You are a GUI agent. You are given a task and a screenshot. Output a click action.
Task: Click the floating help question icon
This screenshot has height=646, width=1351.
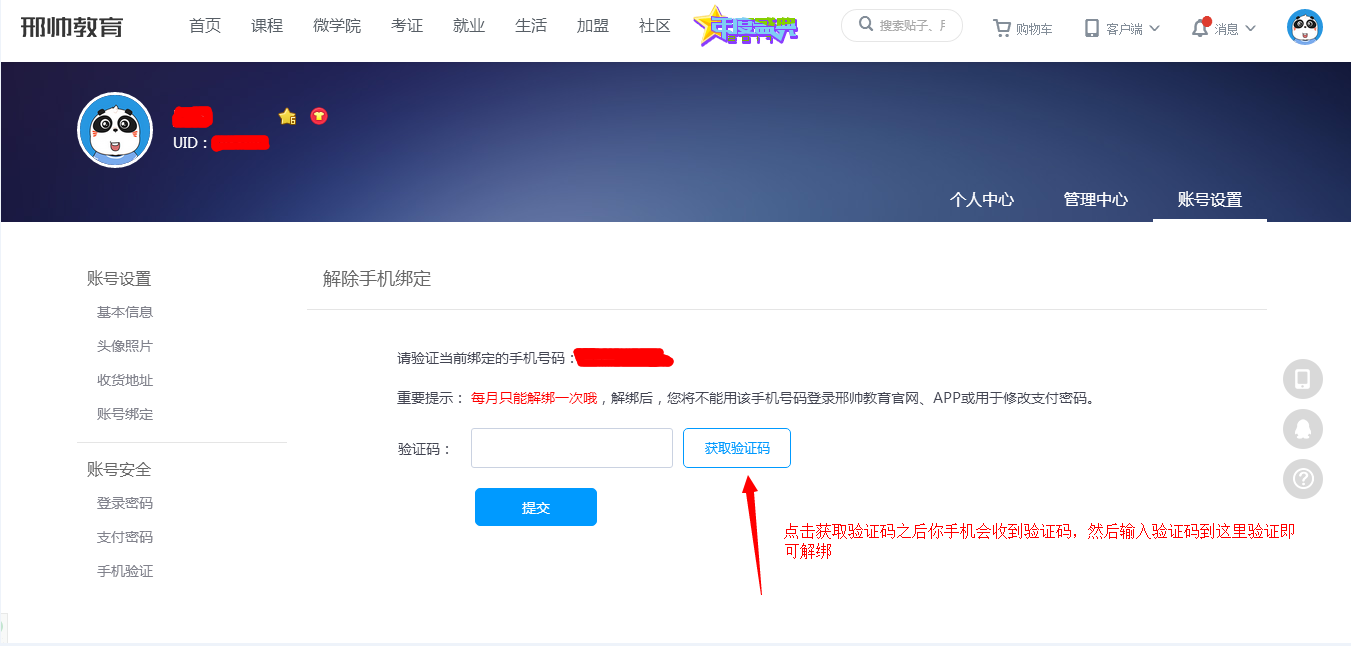[1302, 479]
